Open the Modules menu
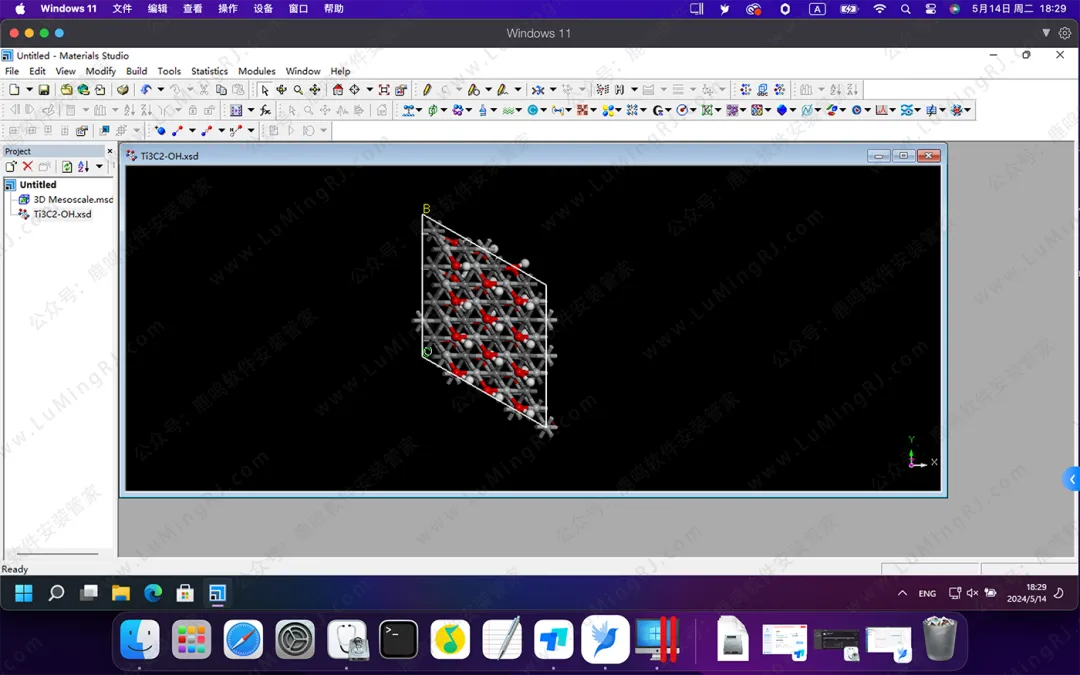 [x=256, y=71]
